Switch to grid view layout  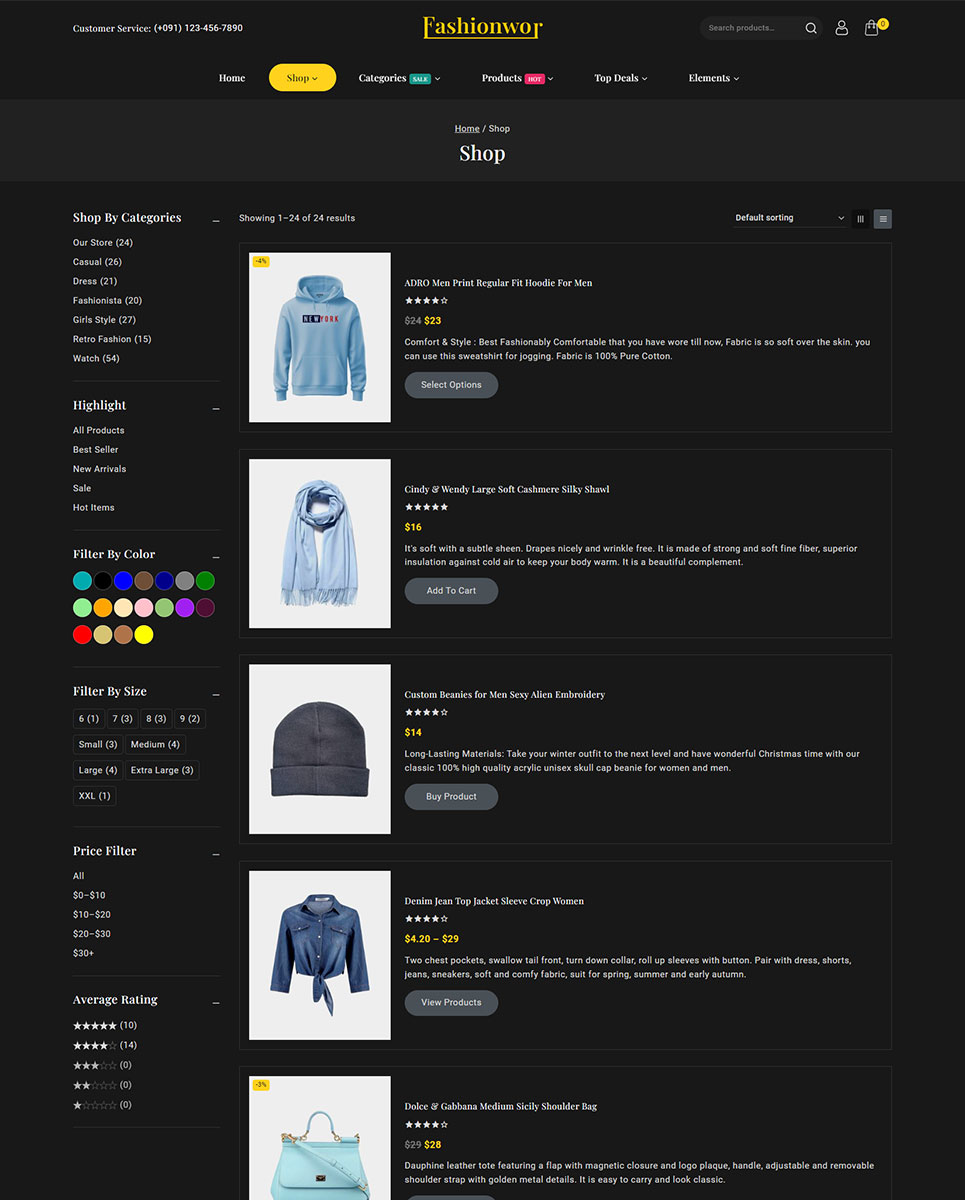coord(860,219)
